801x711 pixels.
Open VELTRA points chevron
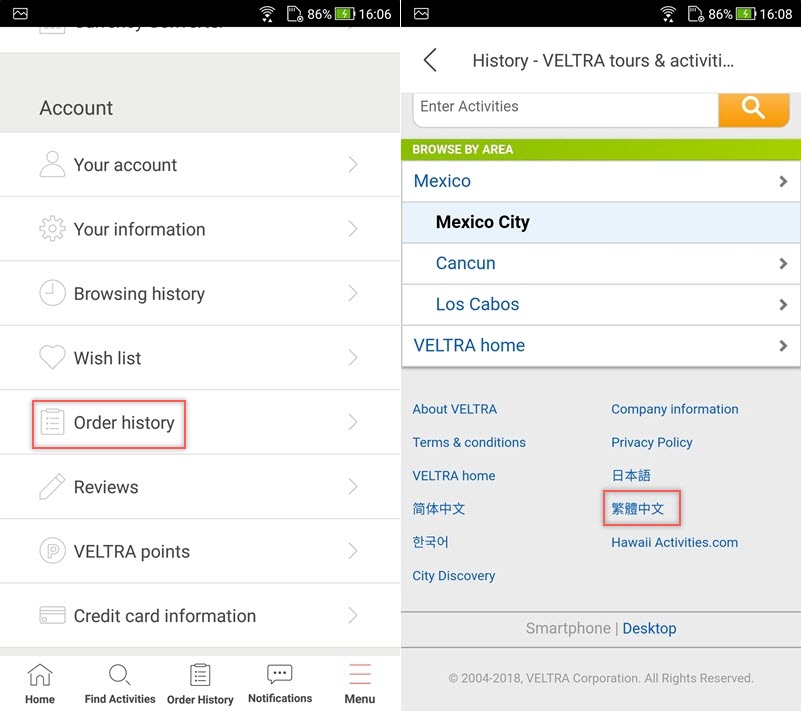(x=352, y=551)
